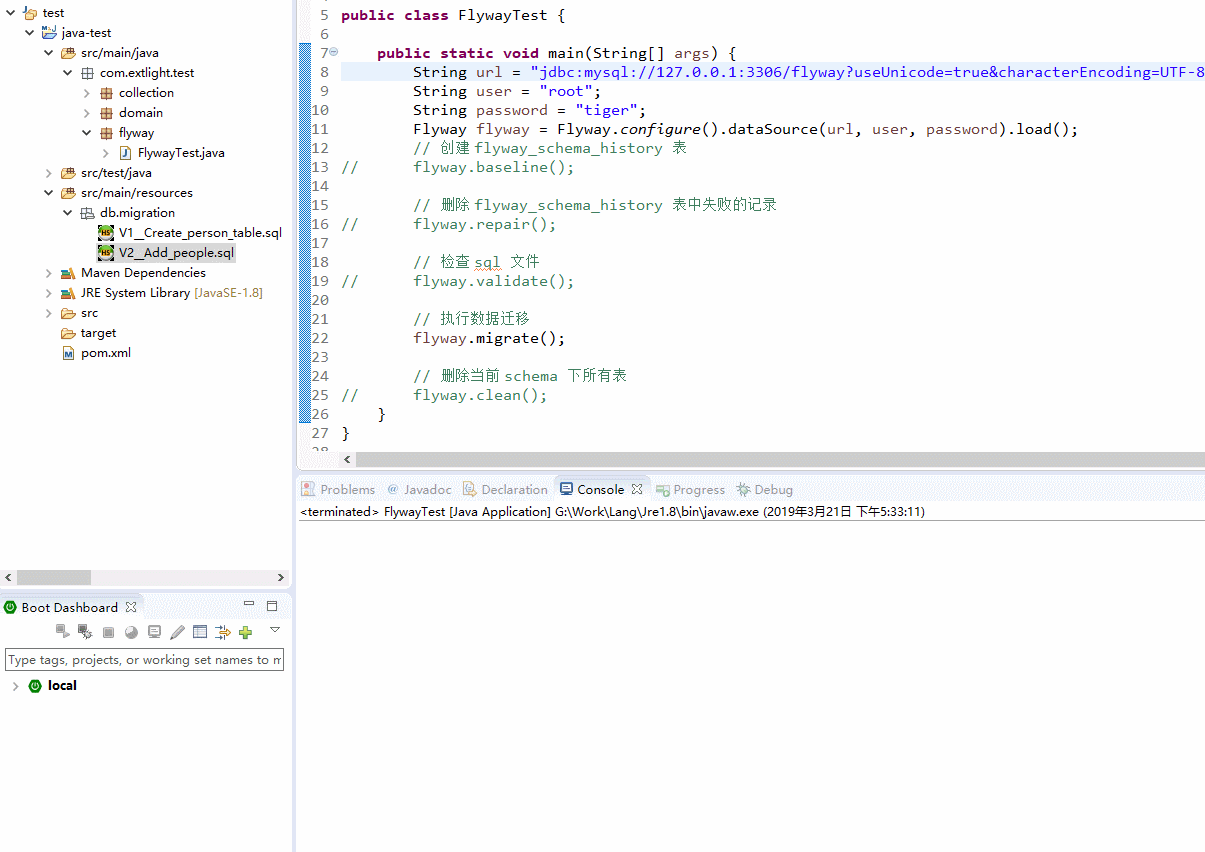Click the domain package icon

[106, 112]
